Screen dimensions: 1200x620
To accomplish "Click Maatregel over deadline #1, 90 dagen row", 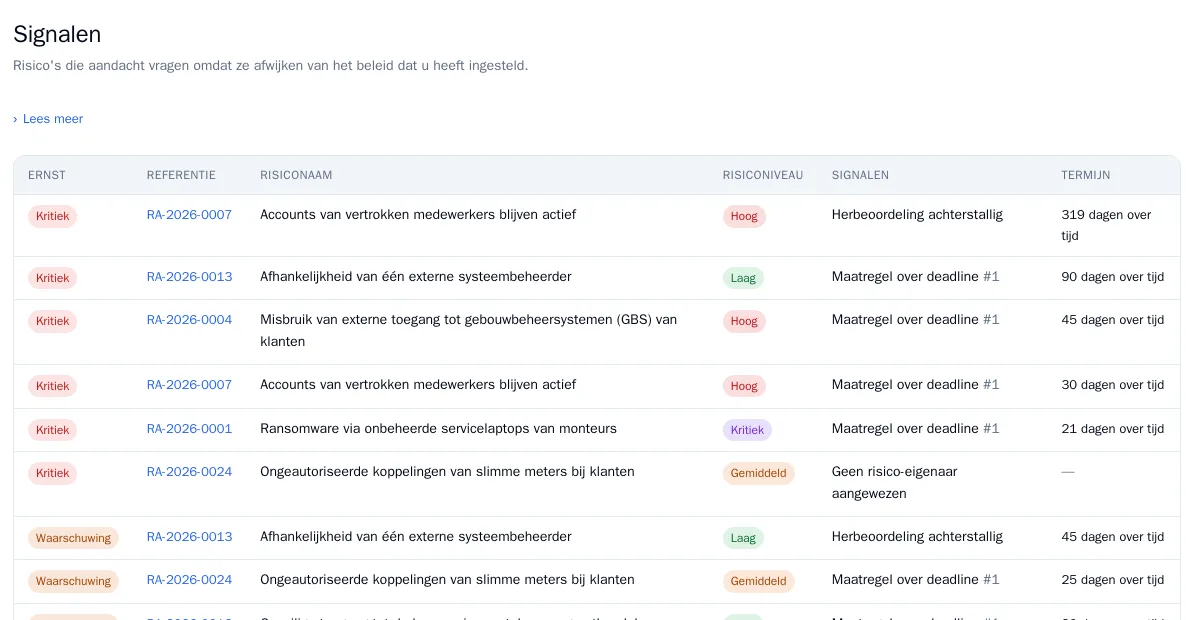I will click(x=915, y=277).
